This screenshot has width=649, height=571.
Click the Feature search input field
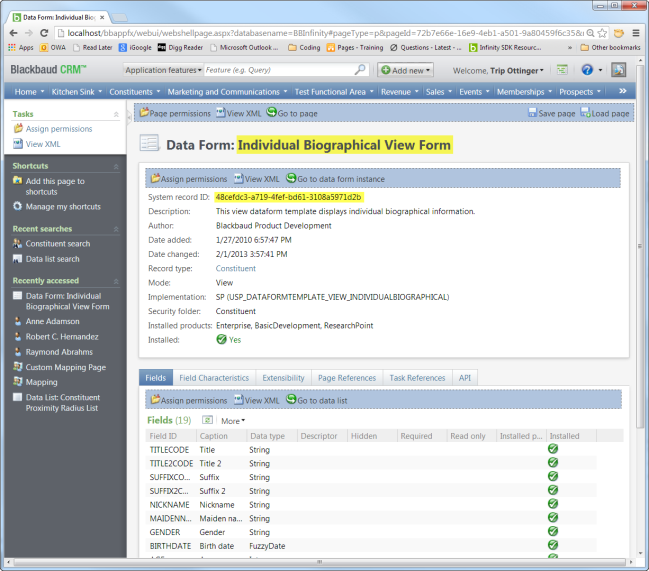[x=277, y=70]
